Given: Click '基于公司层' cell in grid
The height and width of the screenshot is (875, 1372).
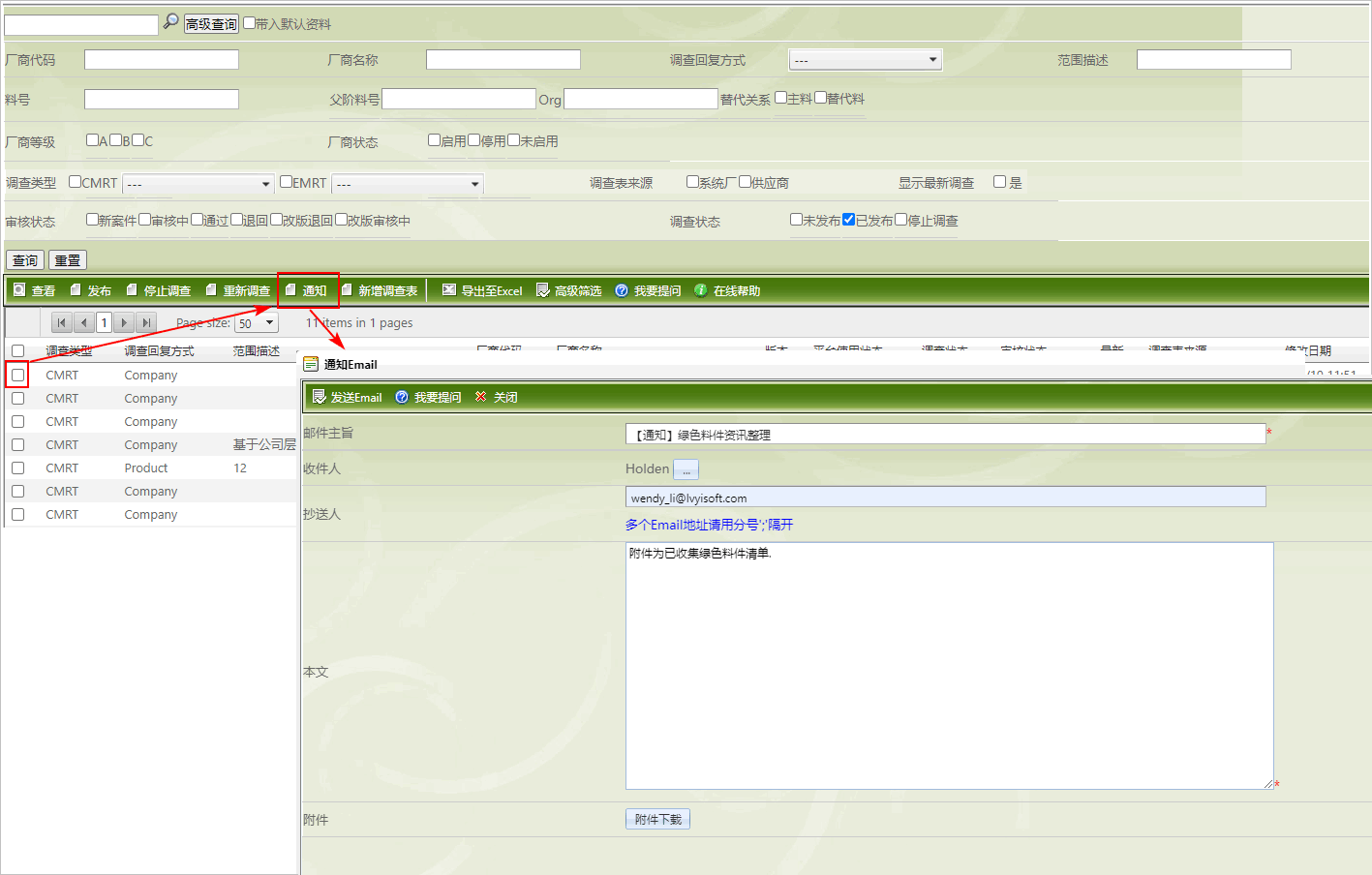Looking at the screenshot, I should pos(264,444).
